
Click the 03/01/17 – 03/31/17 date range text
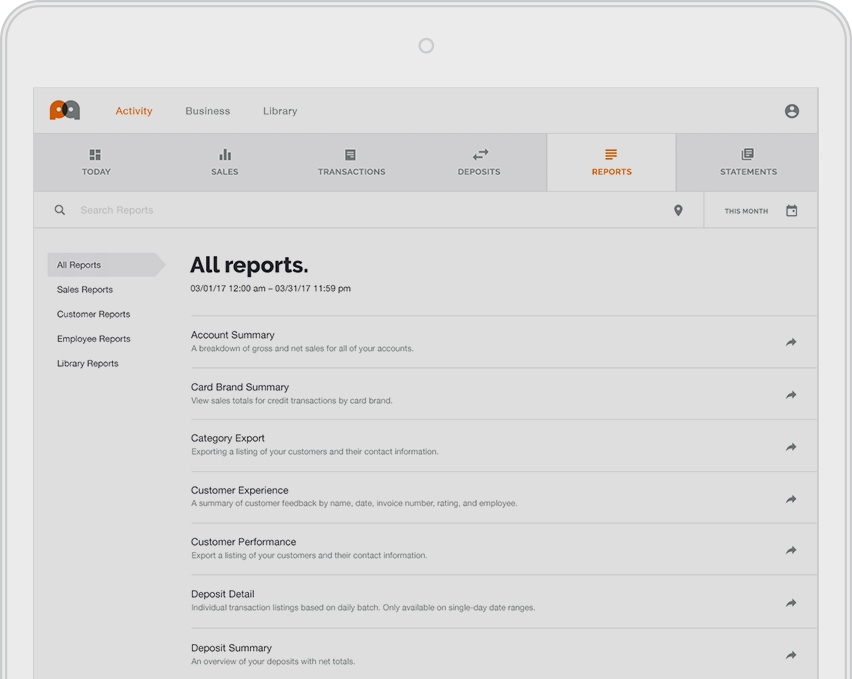271,288
